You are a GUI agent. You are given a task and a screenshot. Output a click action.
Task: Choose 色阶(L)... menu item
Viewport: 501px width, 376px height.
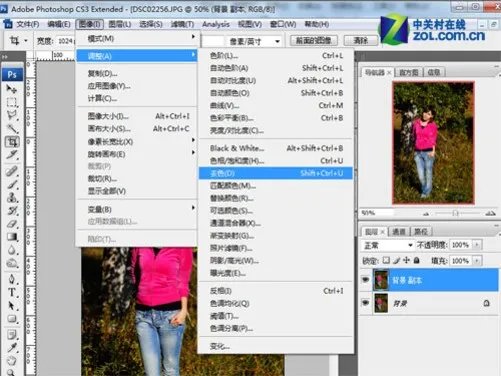(276, 56)
